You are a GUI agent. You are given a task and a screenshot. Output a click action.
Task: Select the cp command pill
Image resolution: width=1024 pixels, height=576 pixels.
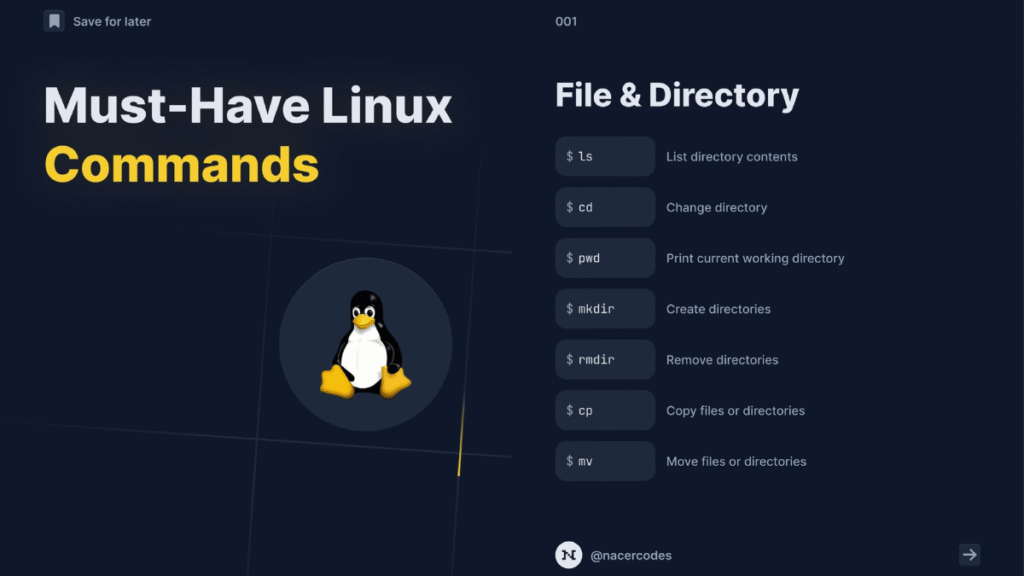click(x=605, y=410)
